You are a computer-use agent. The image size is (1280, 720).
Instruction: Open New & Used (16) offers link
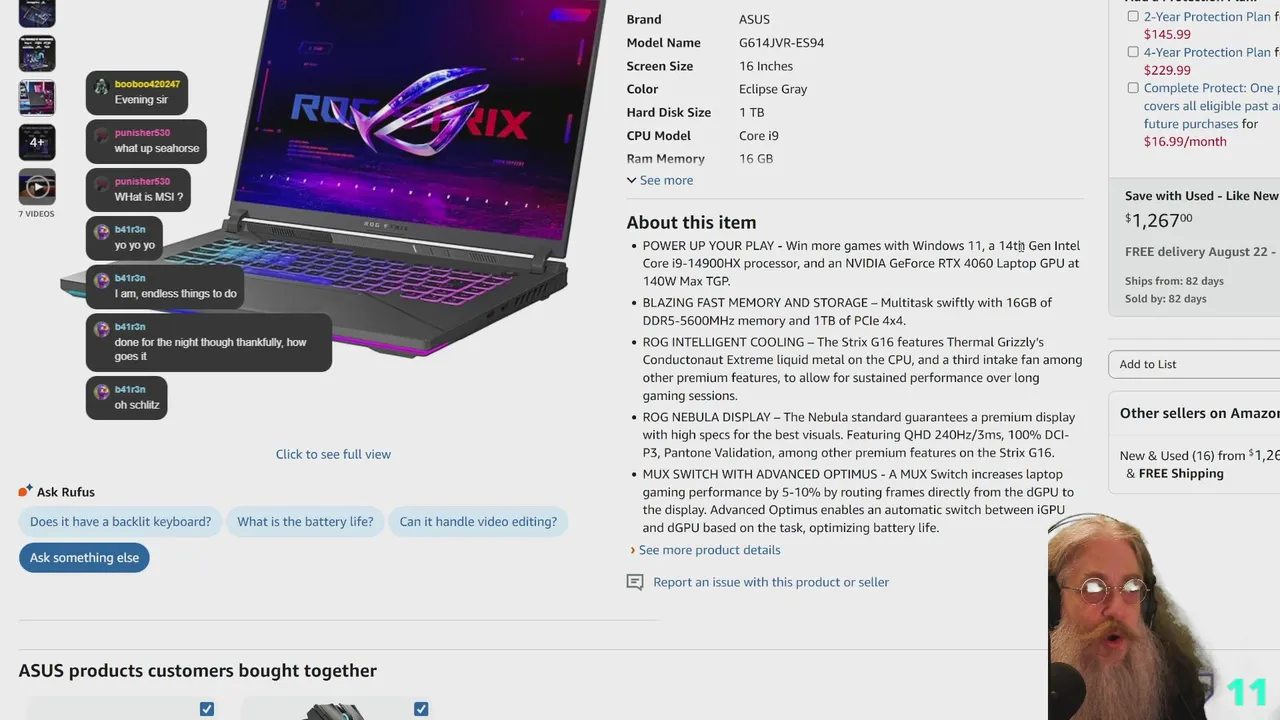click(1182, 455)
